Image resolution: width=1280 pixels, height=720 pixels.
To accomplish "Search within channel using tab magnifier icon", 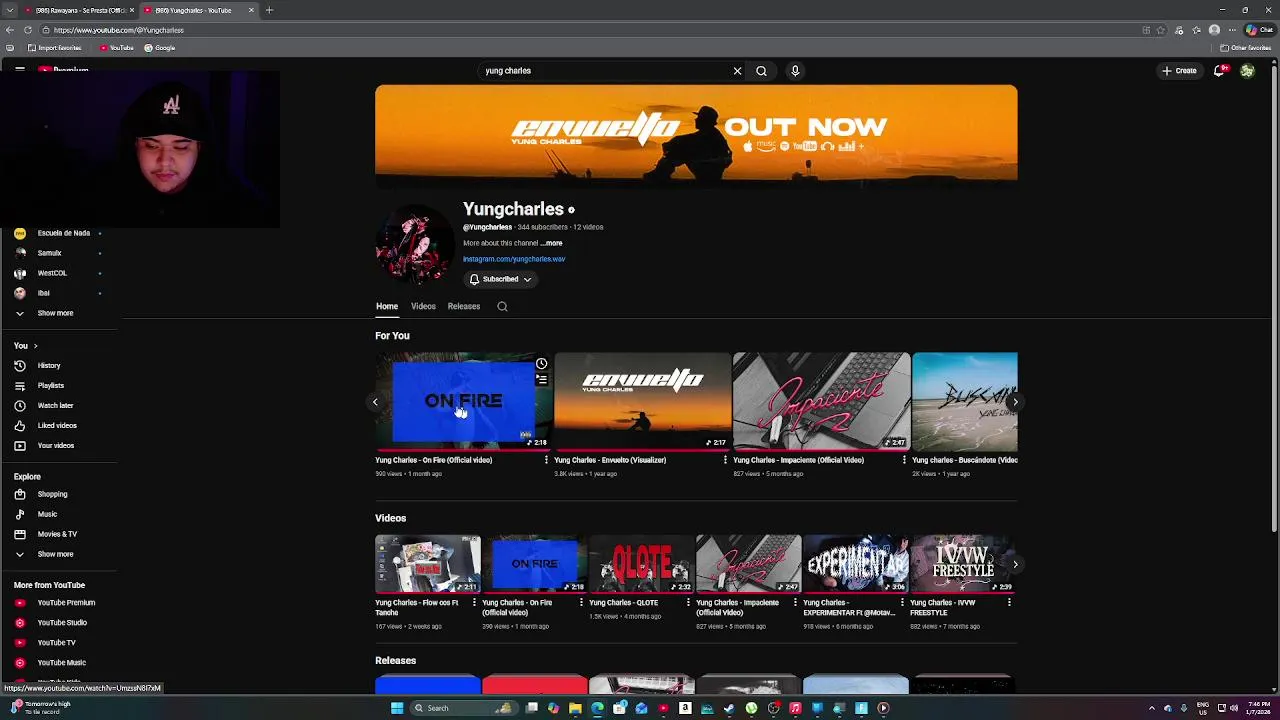I will pyautogui.click(x=502, y=307).
